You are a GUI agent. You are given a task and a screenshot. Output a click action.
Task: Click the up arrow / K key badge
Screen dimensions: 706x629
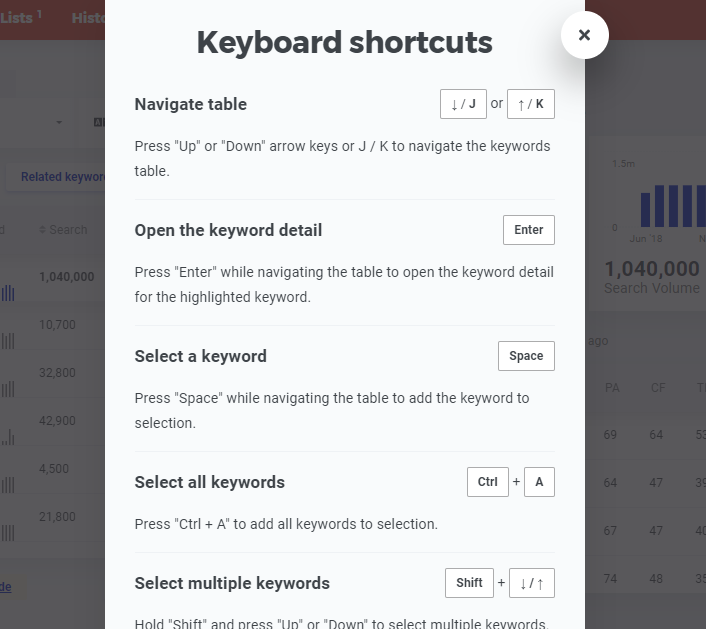(531, 104)
